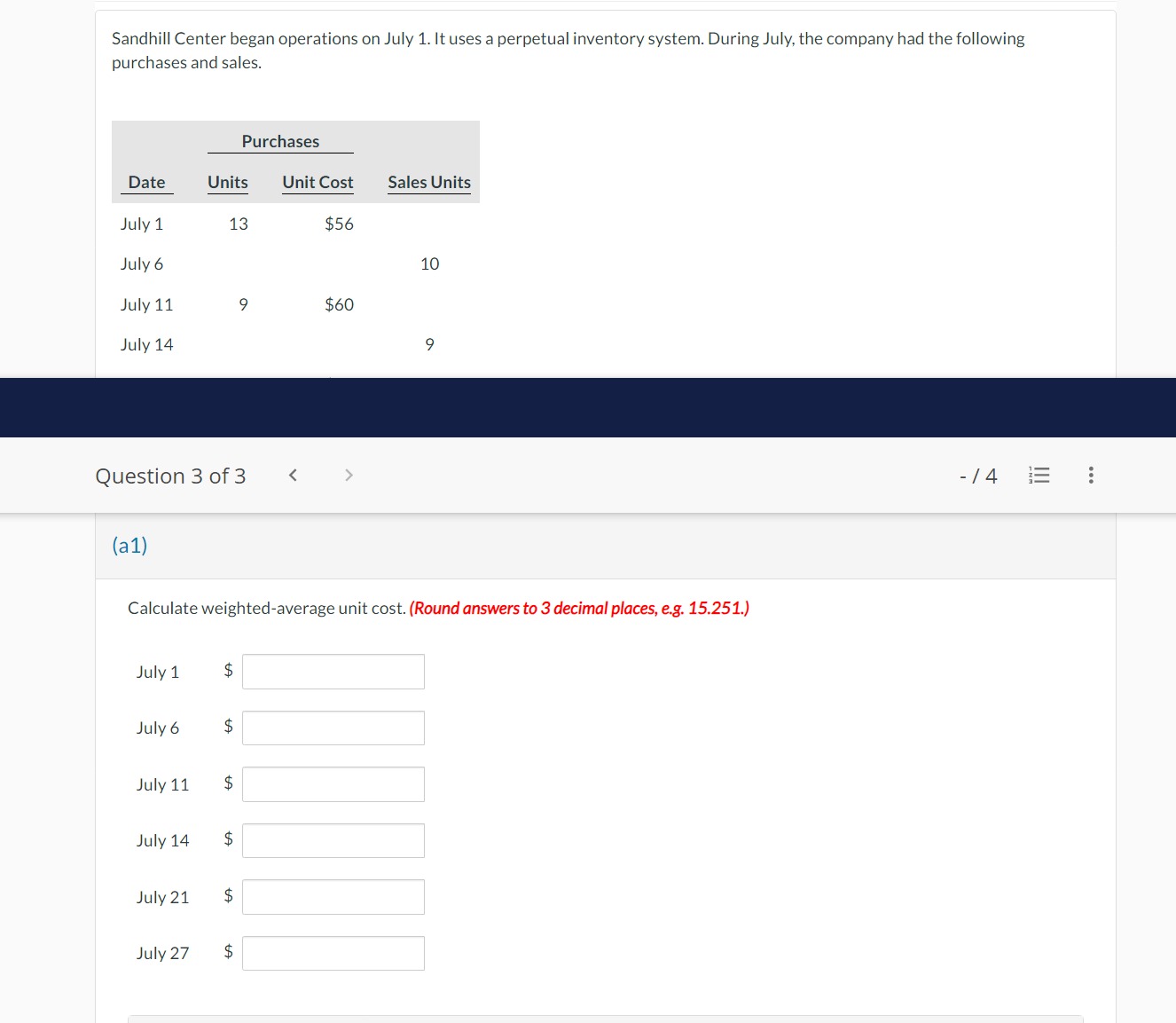
Task: Select the (a1) part tab
Action: pos(130,545)
